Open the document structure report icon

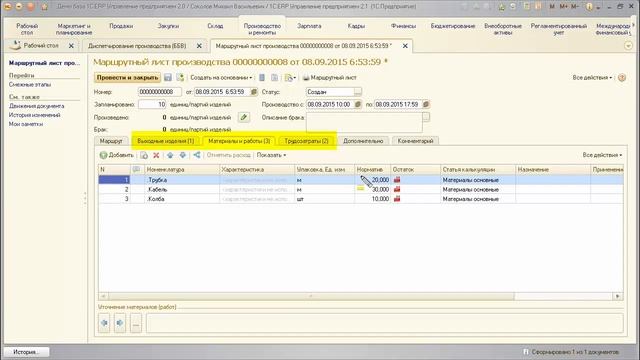pos(262,78)
